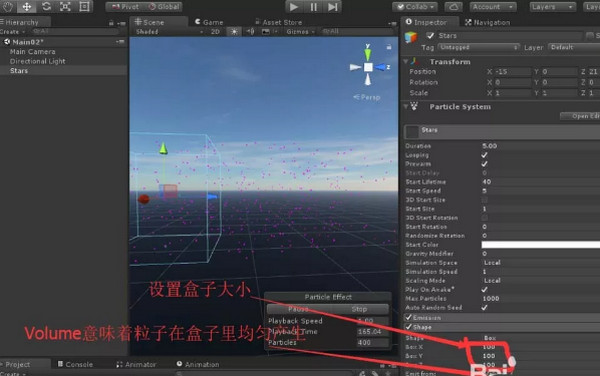Viewport: 600px width, 376px height.
Task: Toggle scene effects image icon
Action: pos(266,31)
